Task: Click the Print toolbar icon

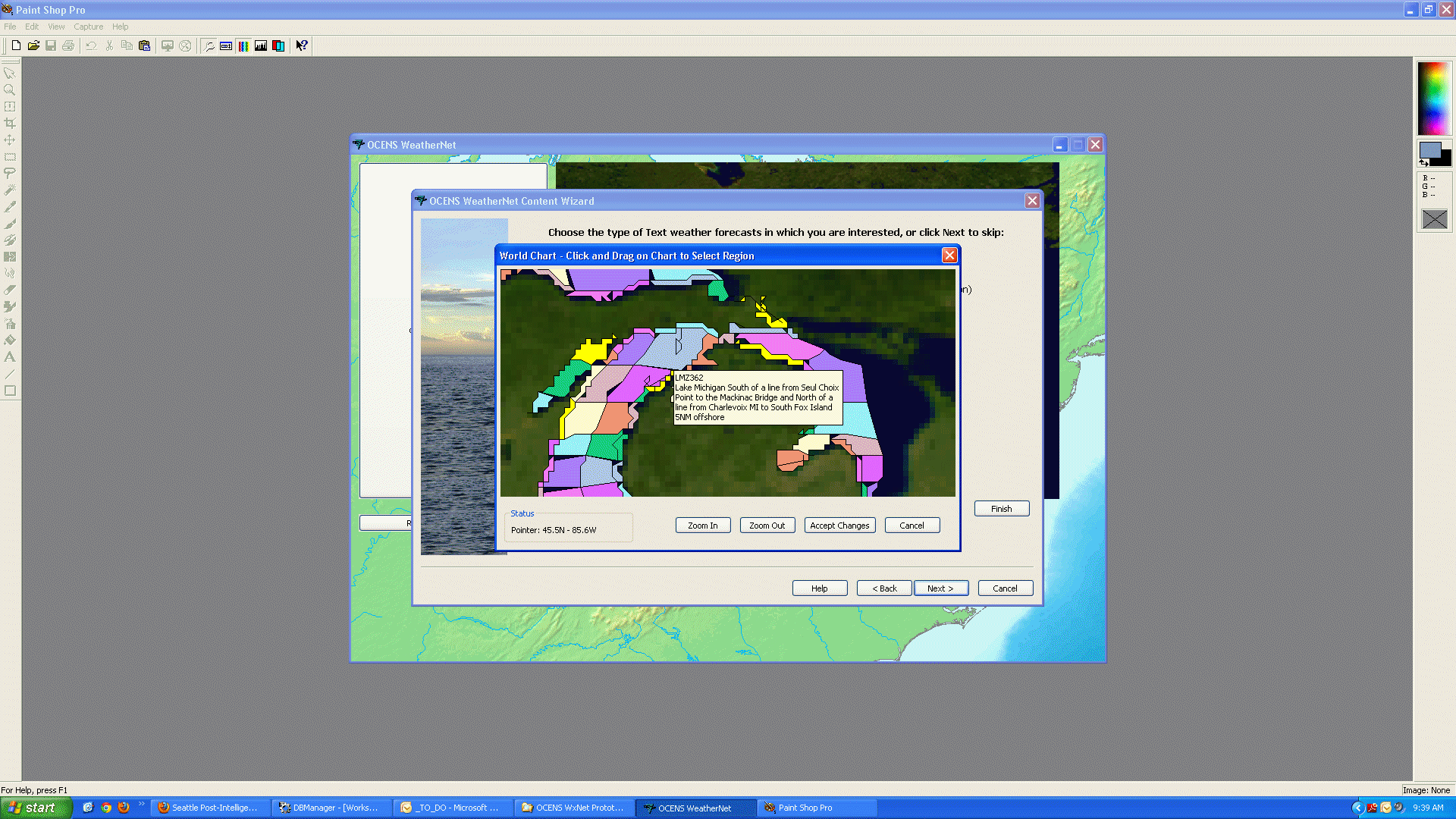Action: (x=68, y=45)
